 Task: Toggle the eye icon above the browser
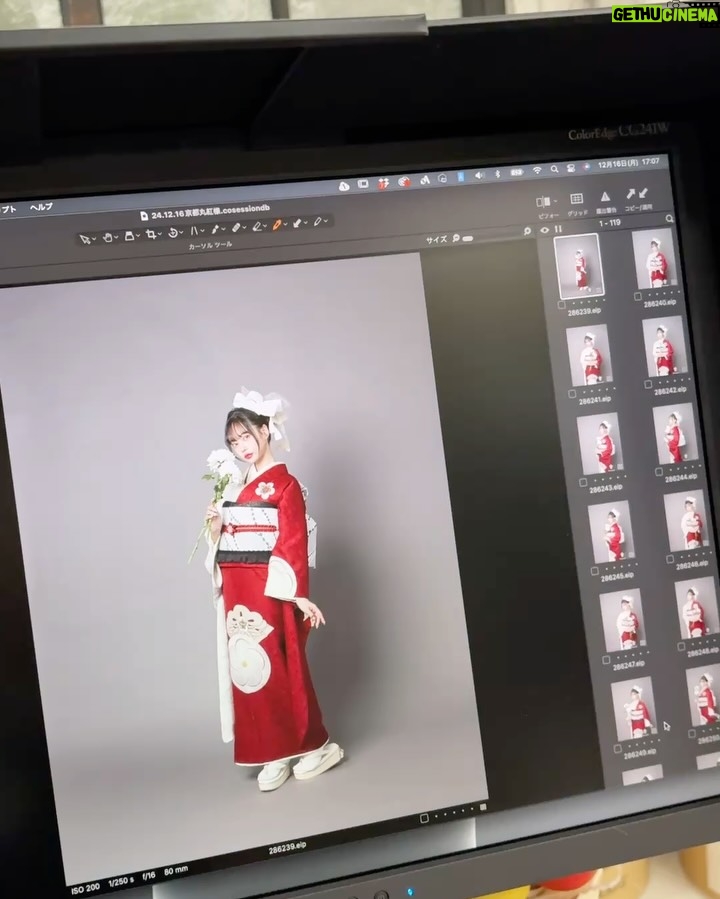point(545,230)
